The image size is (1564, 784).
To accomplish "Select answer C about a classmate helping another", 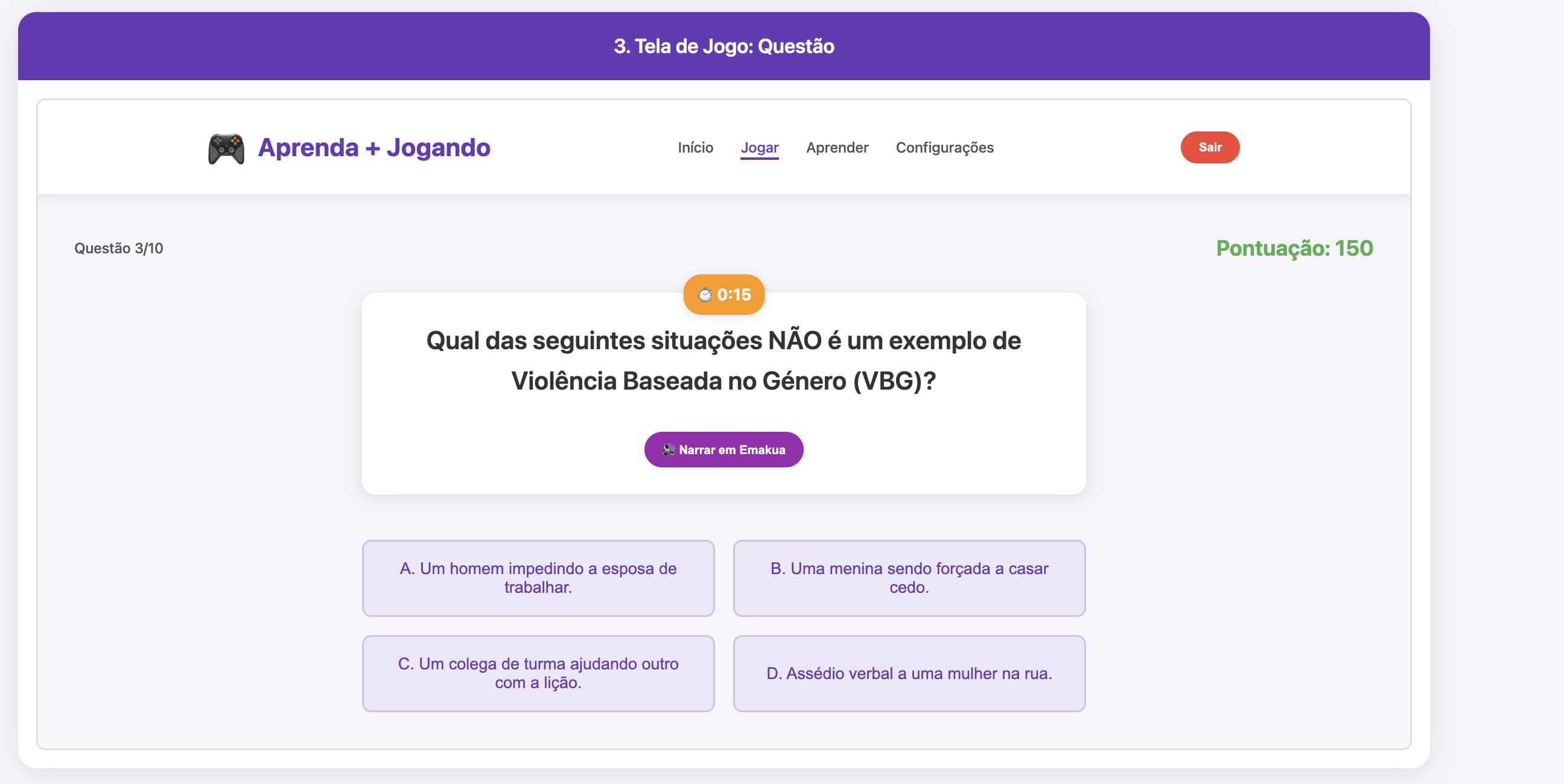I will point(538,673).
